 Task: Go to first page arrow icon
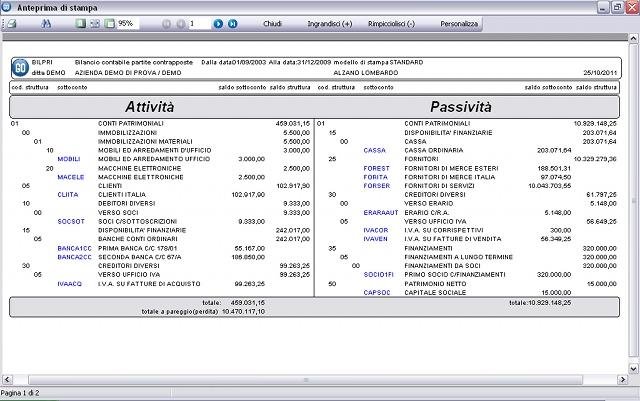(167, 24)
